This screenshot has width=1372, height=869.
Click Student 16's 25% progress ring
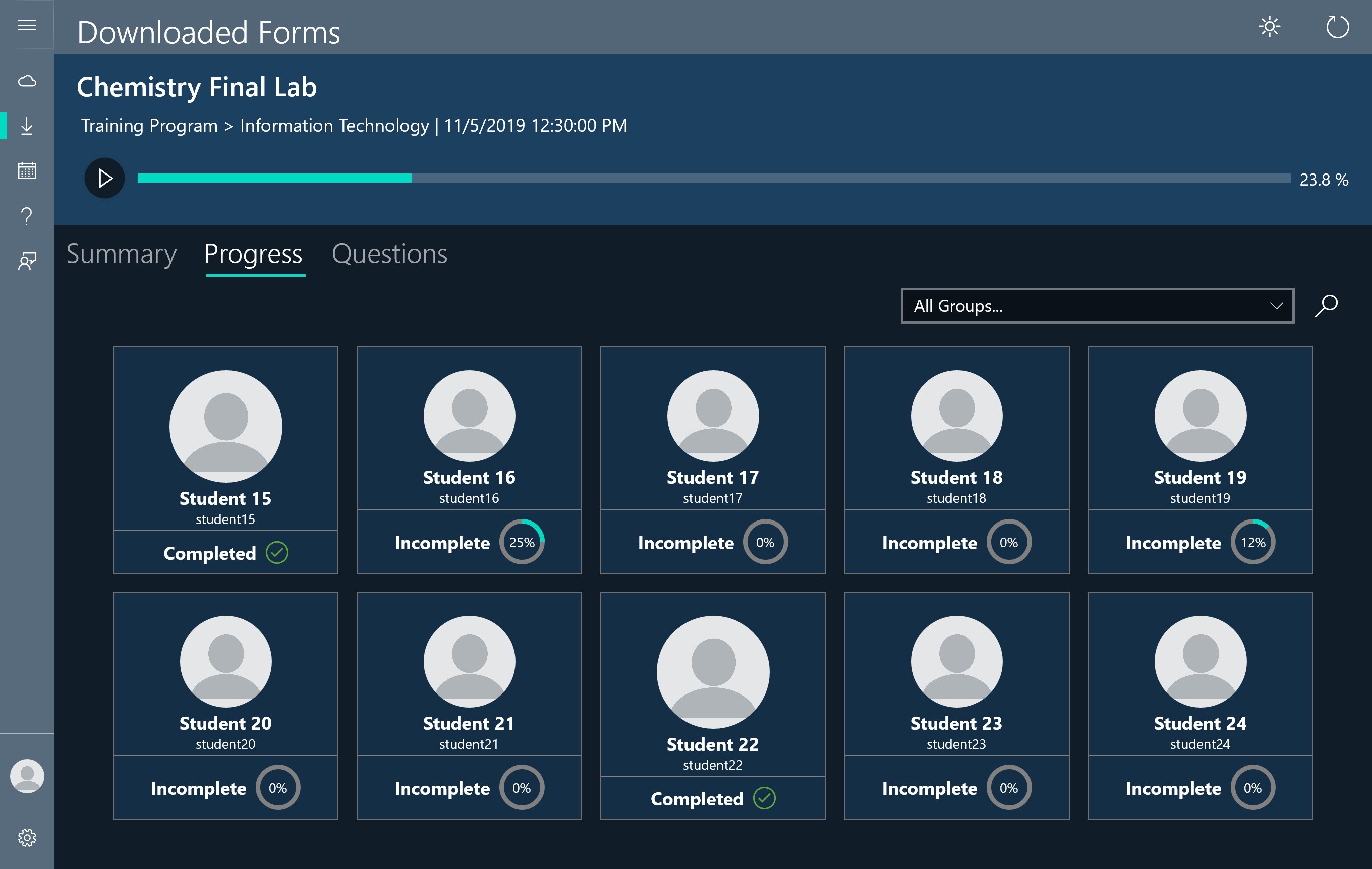point(522,542)
